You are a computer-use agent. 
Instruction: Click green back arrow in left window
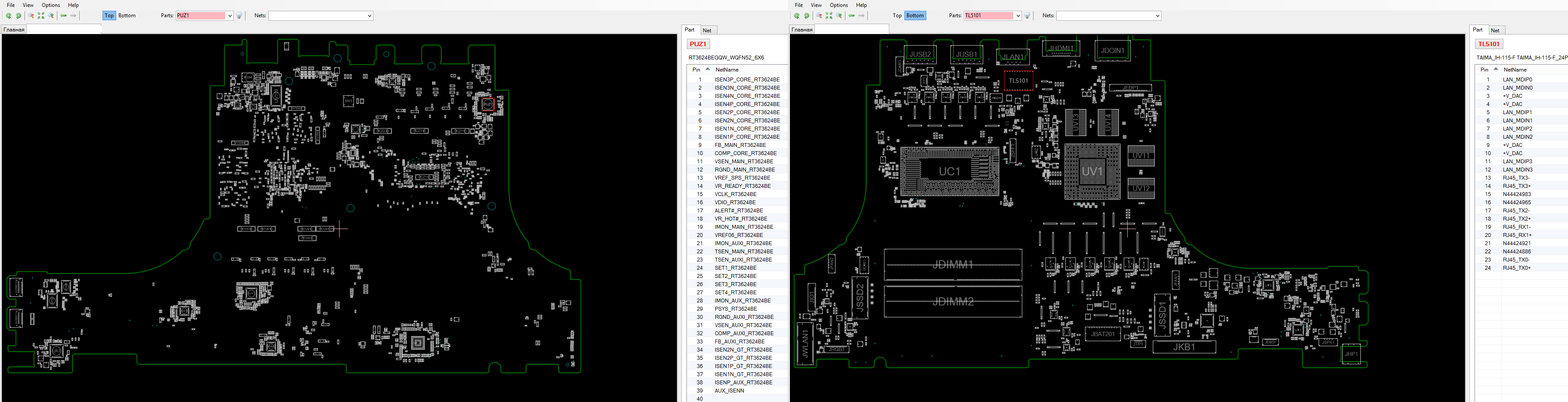click(x=63, y=16)
